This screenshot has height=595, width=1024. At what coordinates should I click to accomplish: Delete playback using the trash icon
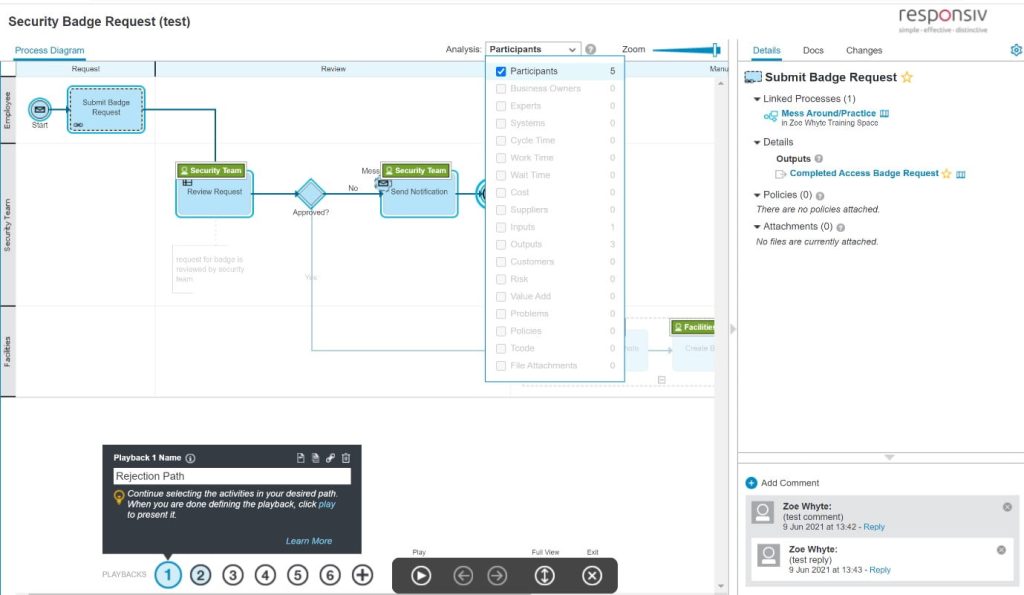pyautogui.click(x=346, y=458)
